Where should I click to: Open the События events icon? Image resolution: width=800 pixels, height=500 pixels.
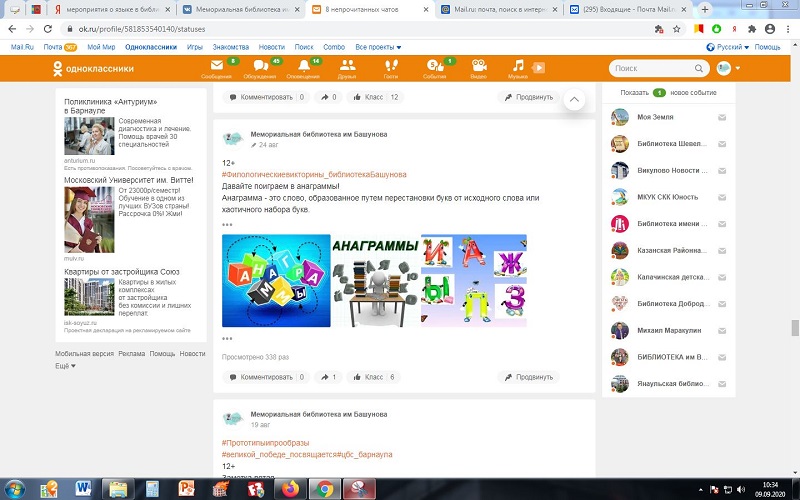tap(435, 68)
